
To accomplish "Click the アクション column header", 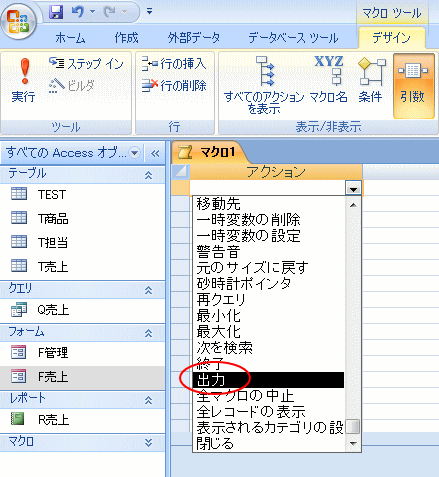I will coord(276,172).
